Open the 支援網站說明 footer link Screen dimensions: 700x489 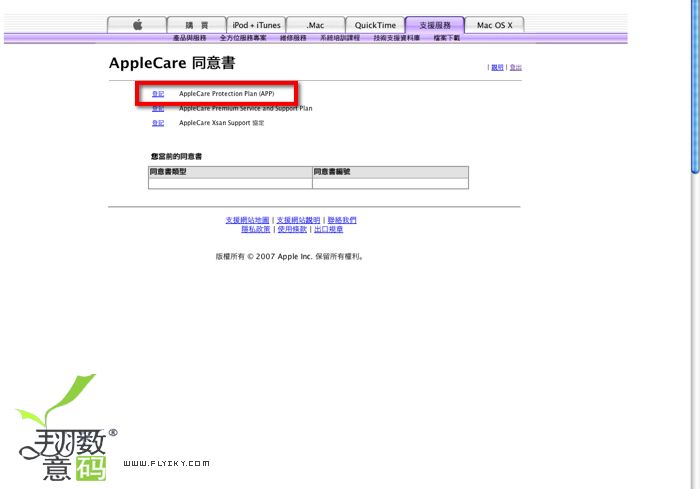298,220
